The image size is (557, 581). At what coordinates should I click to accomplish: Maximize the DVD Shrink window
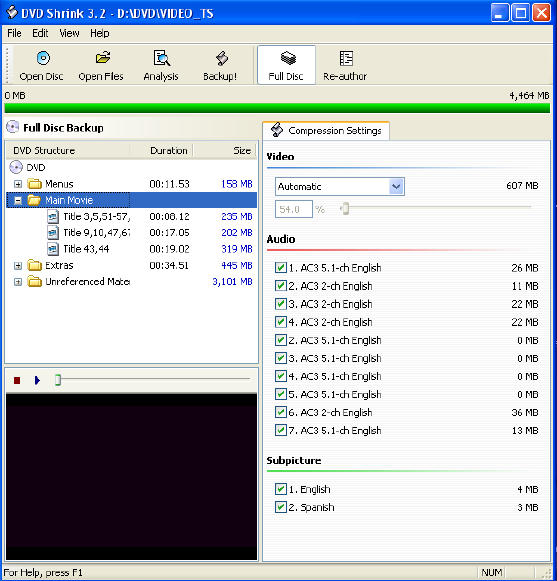pos(521,13)
